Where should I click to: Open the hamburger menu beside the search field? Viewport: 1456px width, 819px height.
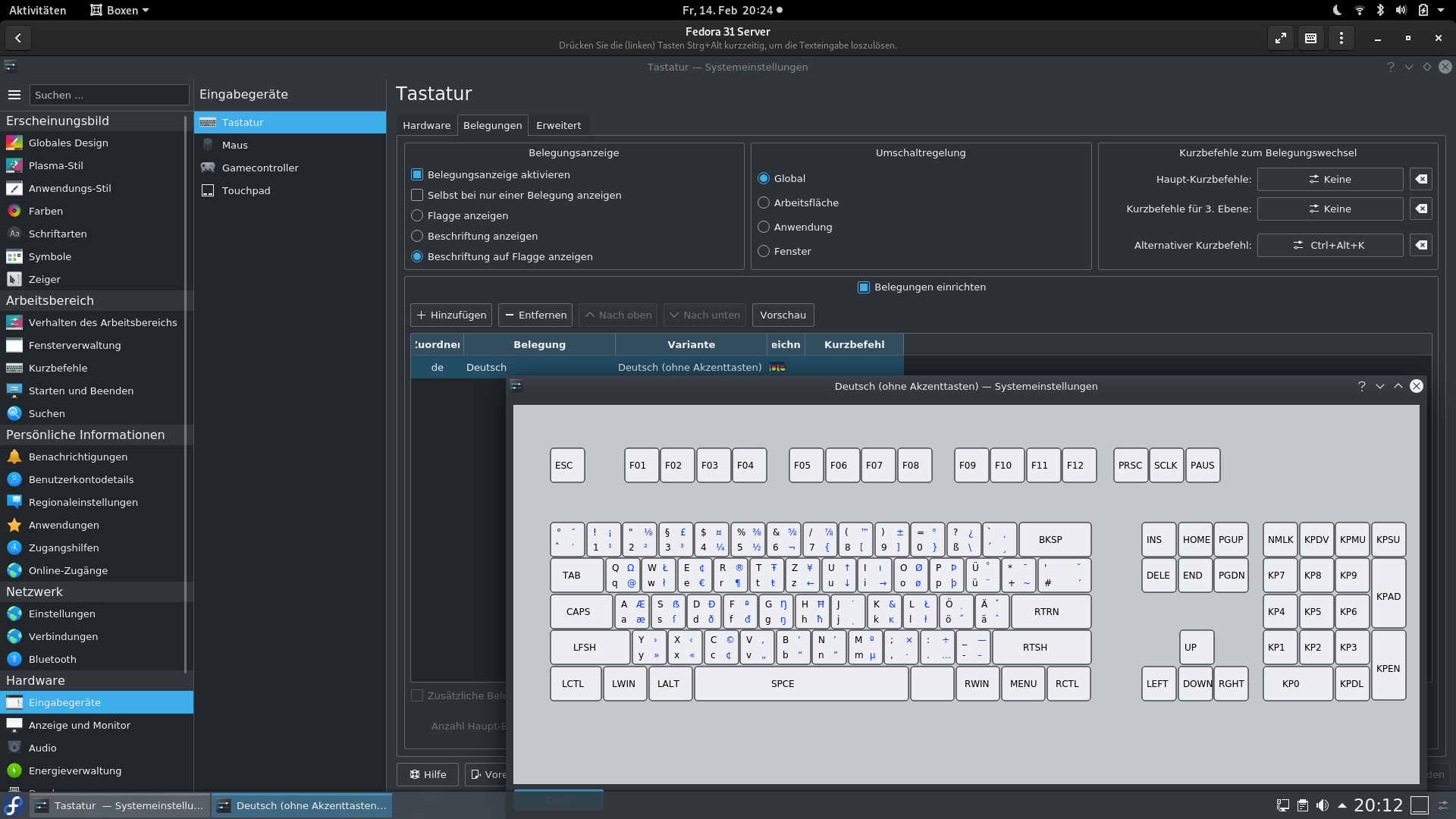pyautogui.click(x=14, y=95)
